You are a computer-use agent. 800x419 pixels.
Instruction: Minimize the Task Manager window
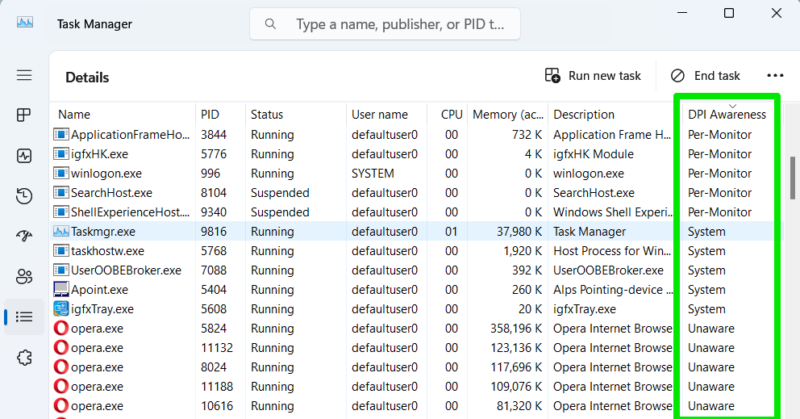click(x=682, y=13)
